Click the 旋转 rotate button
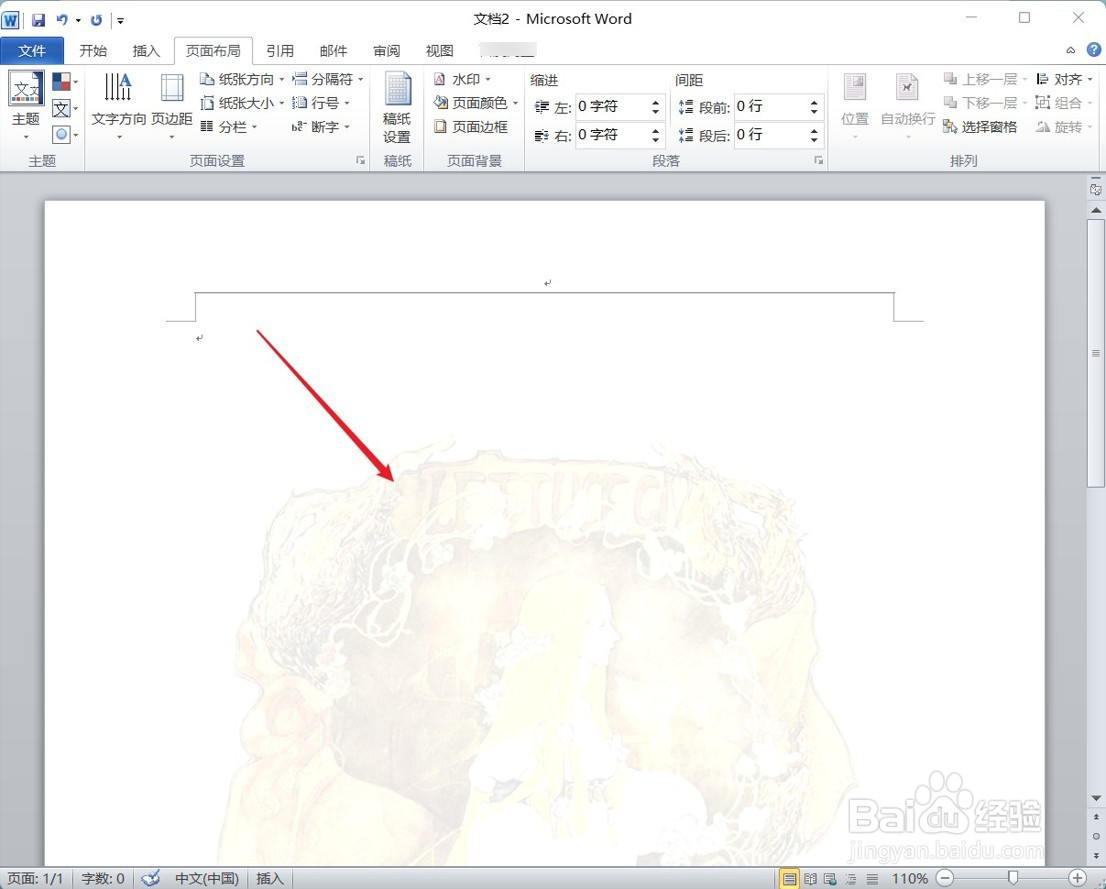The width and height of the screenshot is (1106, 889). click(x=1064, y=127)
